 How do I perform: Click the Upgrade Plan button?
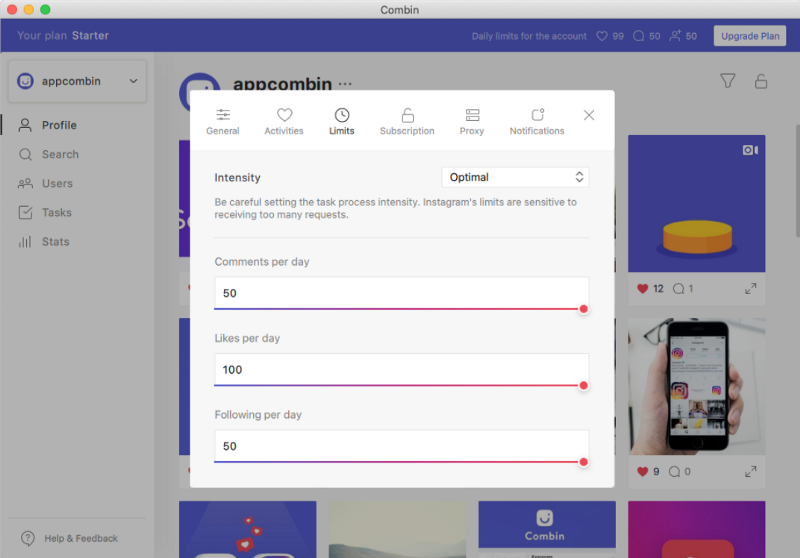tap(750, 36)
